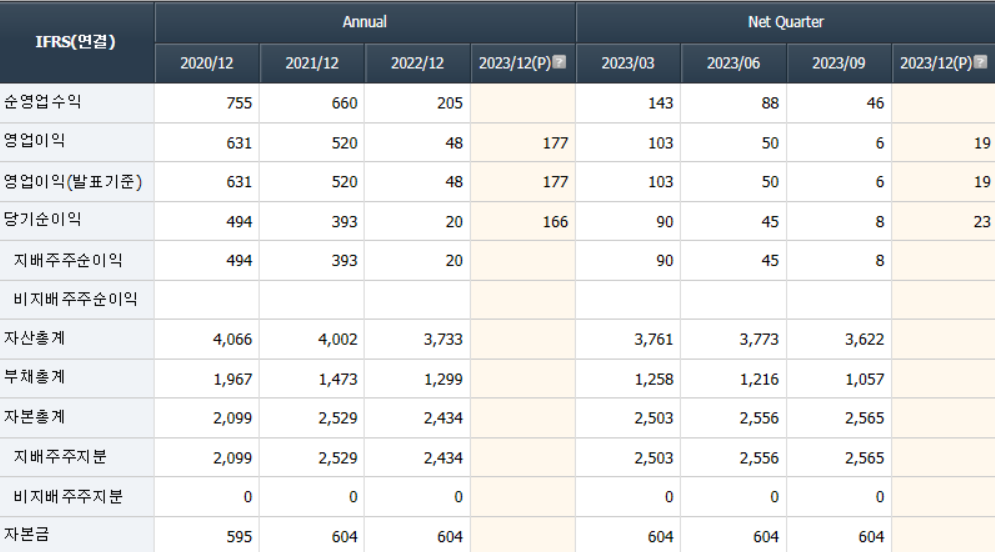
Task: Click 2,565 in the 지배주주지분 row
Action: click(x=864, y=459)
